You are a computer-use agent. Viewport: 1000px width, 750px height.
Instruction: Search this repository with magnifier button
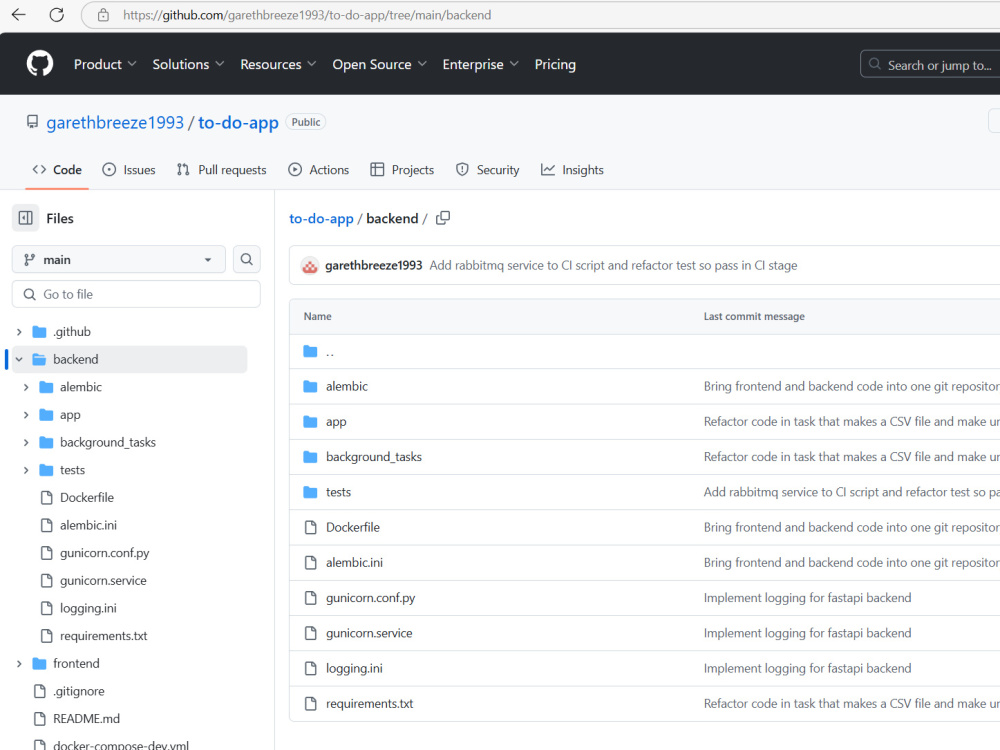(x=247, y=260)
